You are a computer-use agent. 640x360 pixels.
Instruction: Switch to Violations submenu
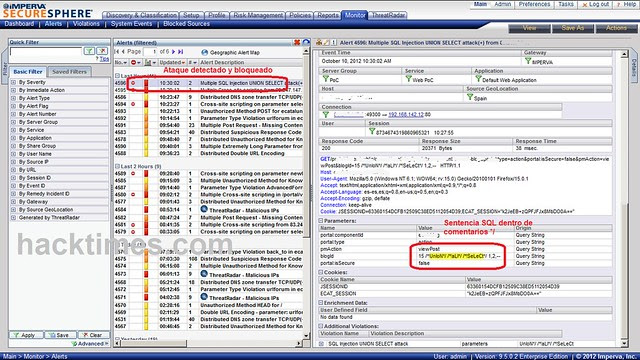[x=86, y=24]
